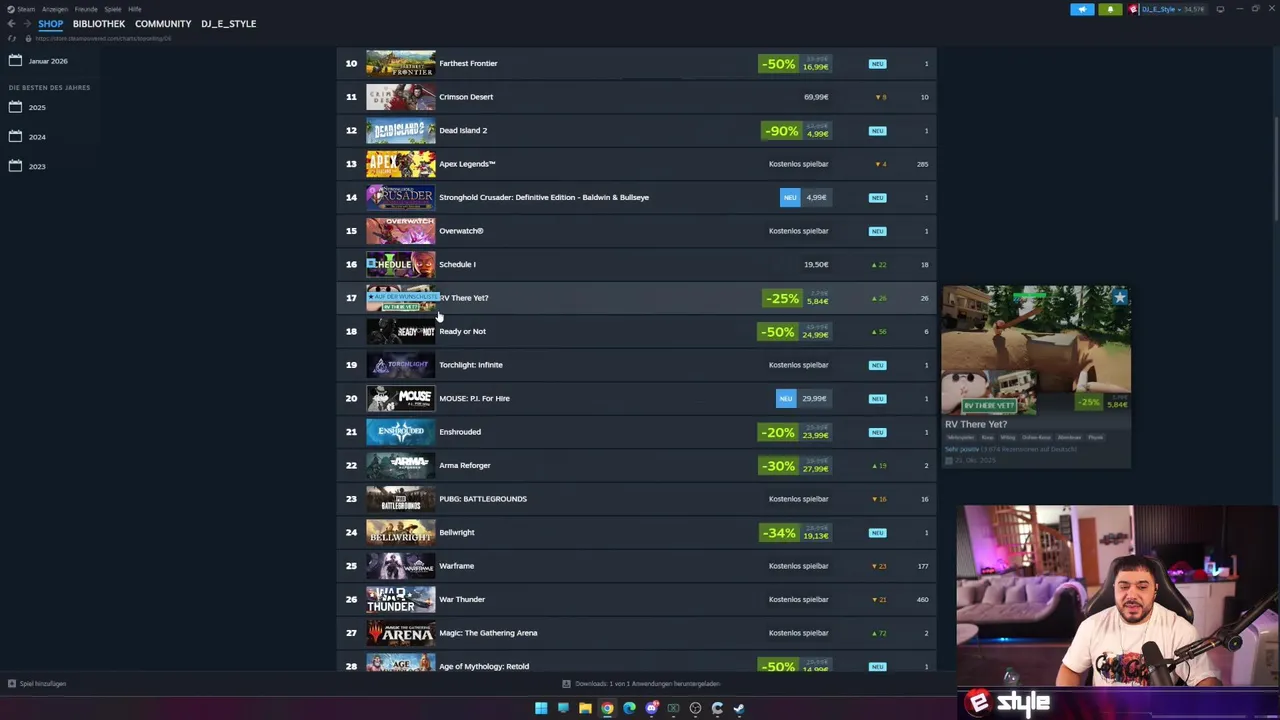Open the blue announcements megaphone button
Screen dimensions: 1280x720
click(1082, 9)
